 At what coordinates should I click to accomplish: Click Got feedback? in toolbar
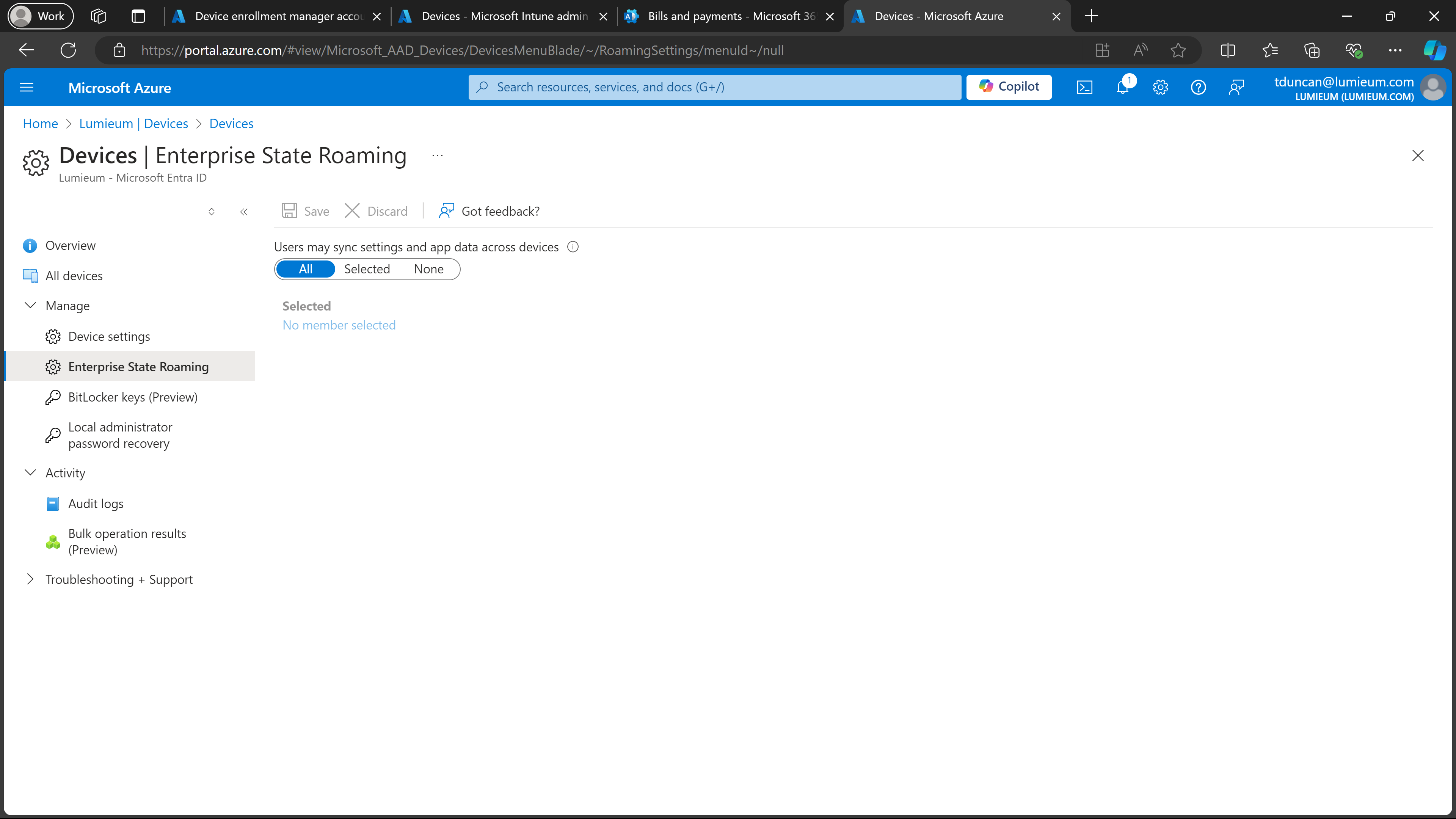[x=489, y=211]
